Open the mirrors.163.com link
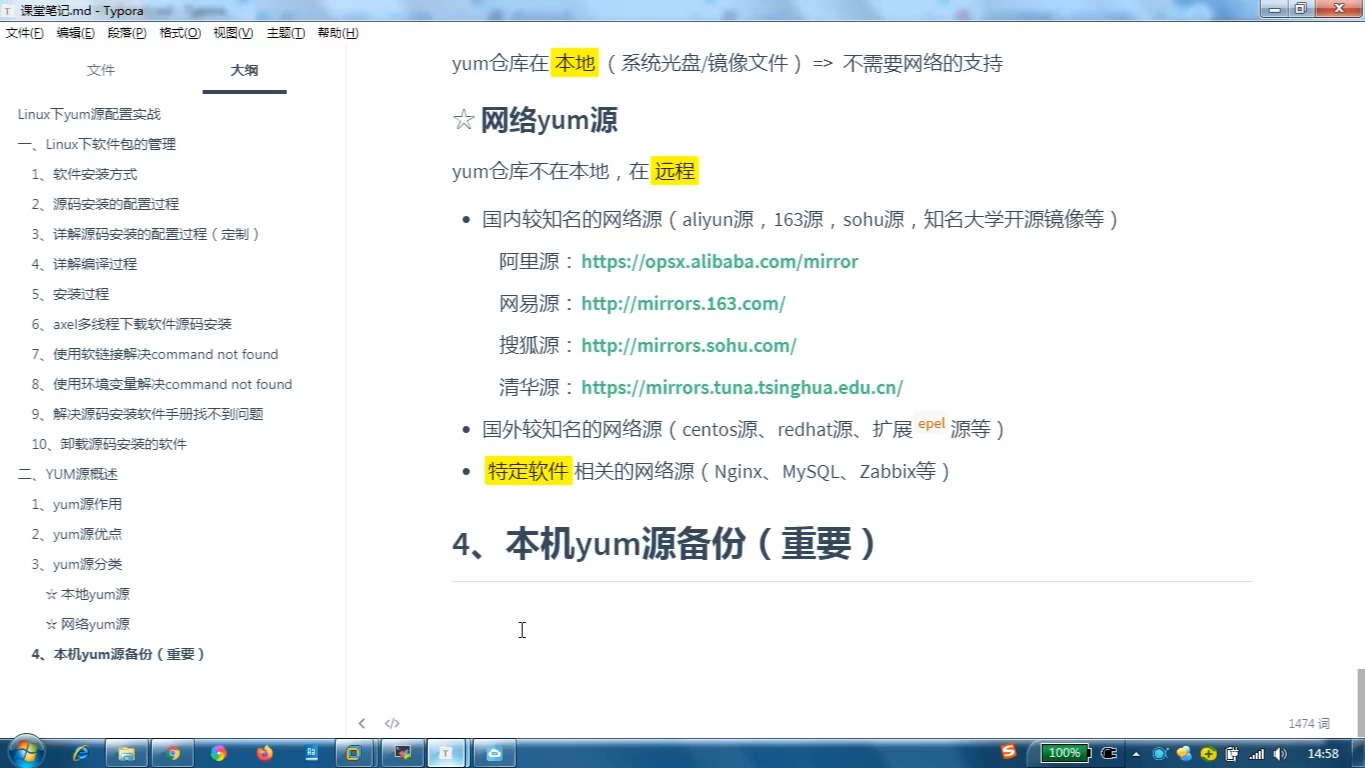Image resolution: width=1365 pixels, height=768 pixels. 683,304
